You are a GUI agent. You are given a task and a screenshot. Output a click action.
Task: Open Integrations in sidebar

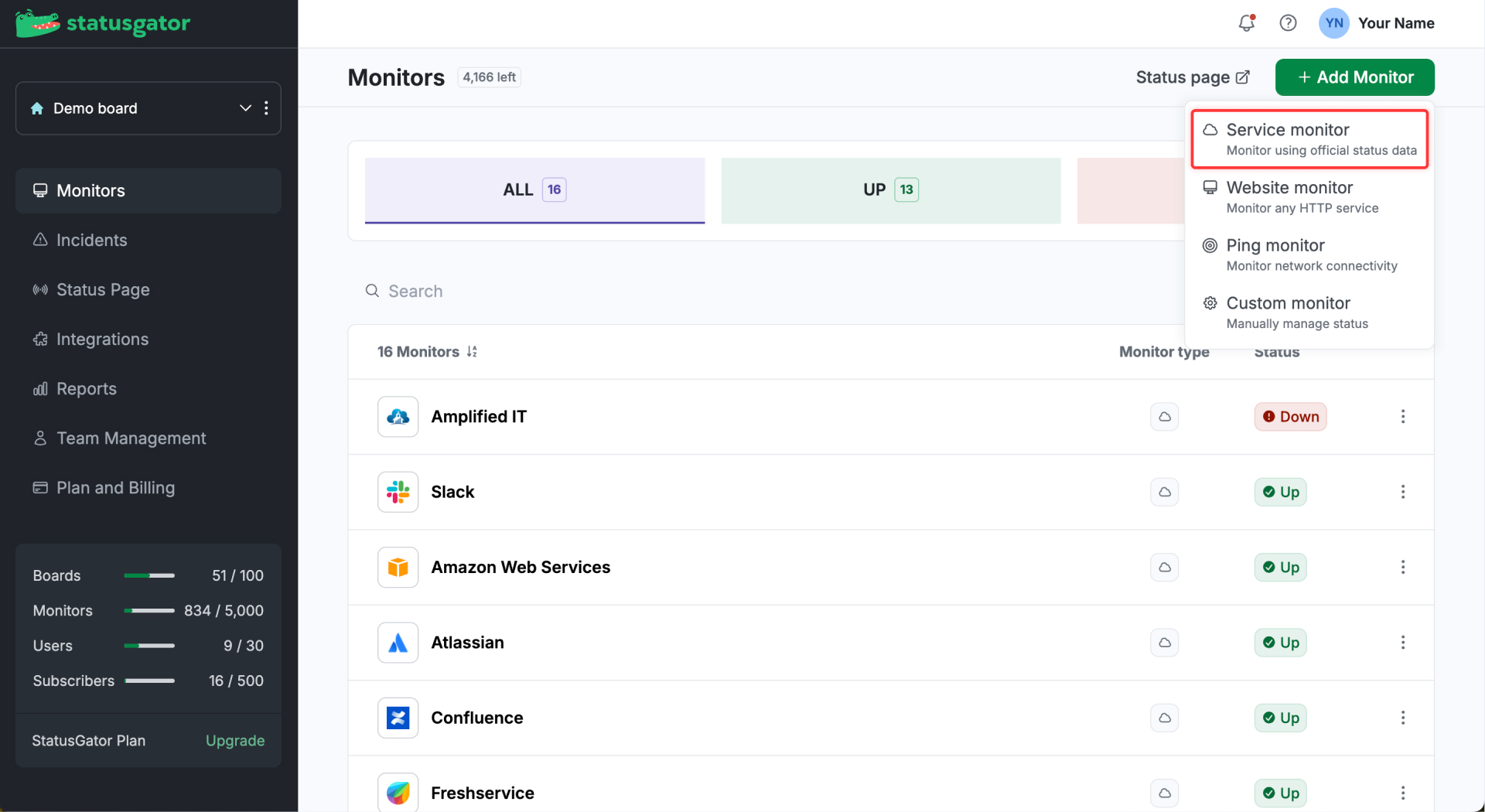pyautogui.click(x=148, y=339)
